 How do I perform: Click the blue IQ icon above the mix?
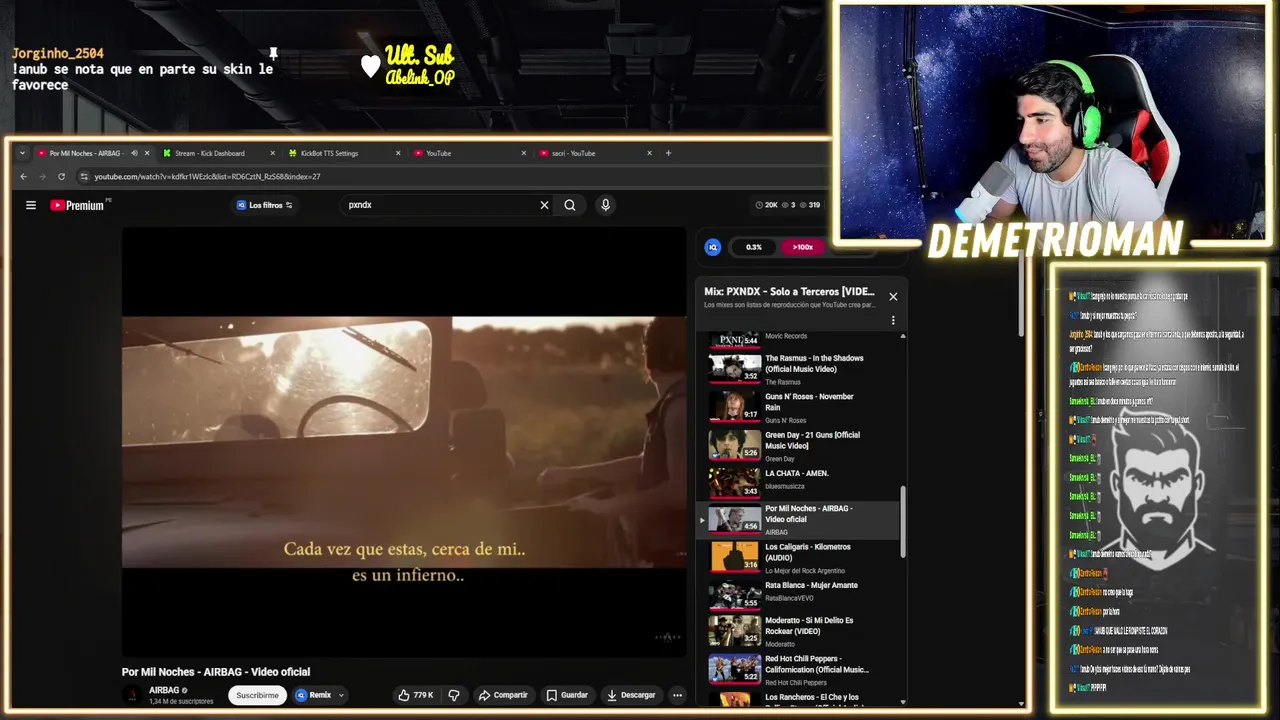(x=713, y=247)
